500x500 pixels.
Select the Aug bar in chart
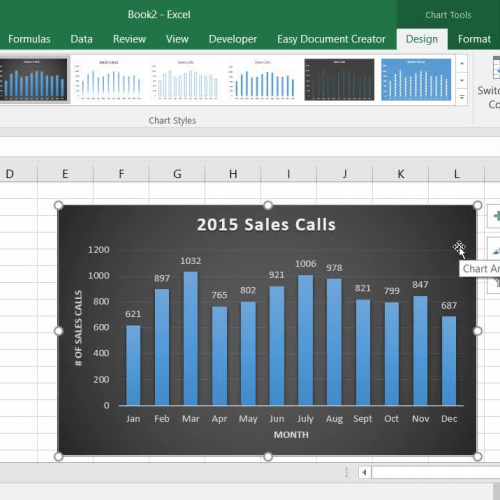[334, 342]
